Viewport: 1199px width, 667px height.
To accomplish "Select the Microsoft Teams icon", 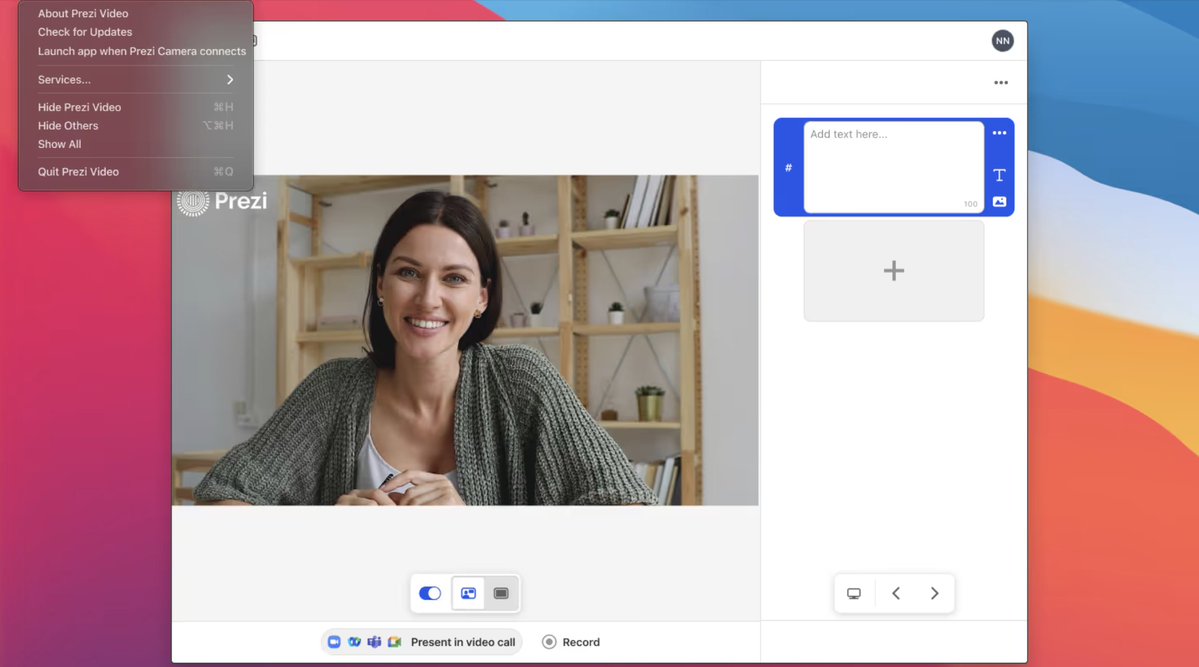I will (374, 641).
